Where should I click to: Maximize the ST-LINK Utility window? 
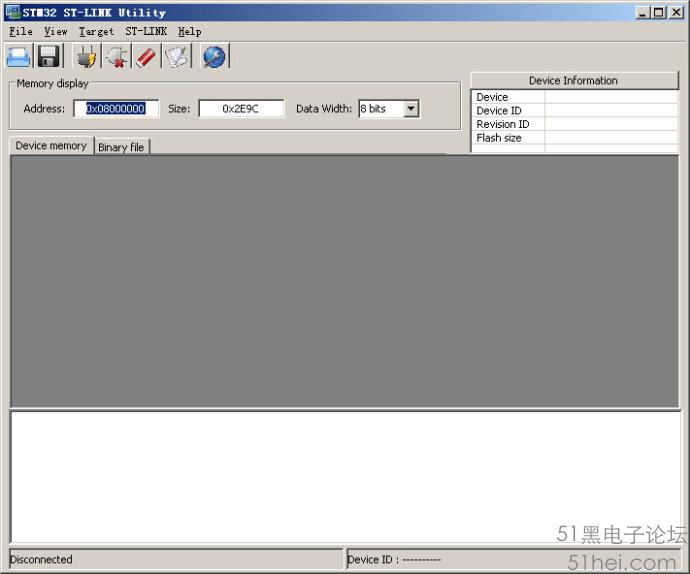tap(659, 12)
